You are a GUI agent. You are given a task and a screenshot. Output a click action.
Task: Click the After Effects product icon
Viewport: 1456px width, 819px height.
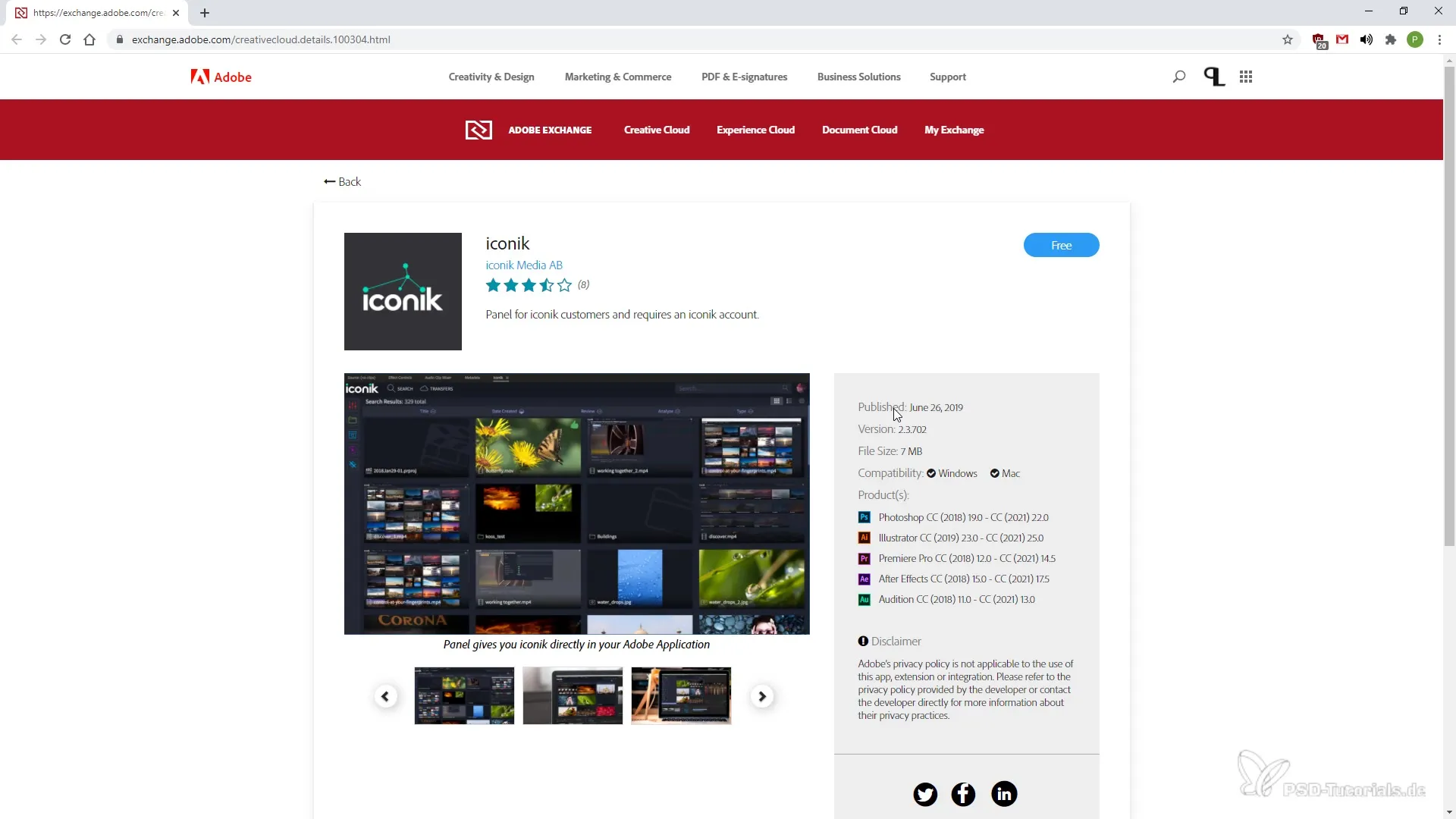click(x=864, y=579)
